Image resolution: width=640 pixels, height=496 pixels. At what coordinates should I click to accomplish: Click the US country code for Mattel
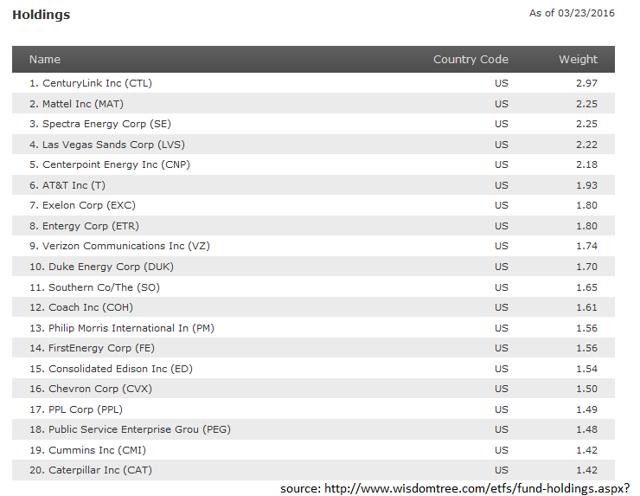(x=502, y=104)
